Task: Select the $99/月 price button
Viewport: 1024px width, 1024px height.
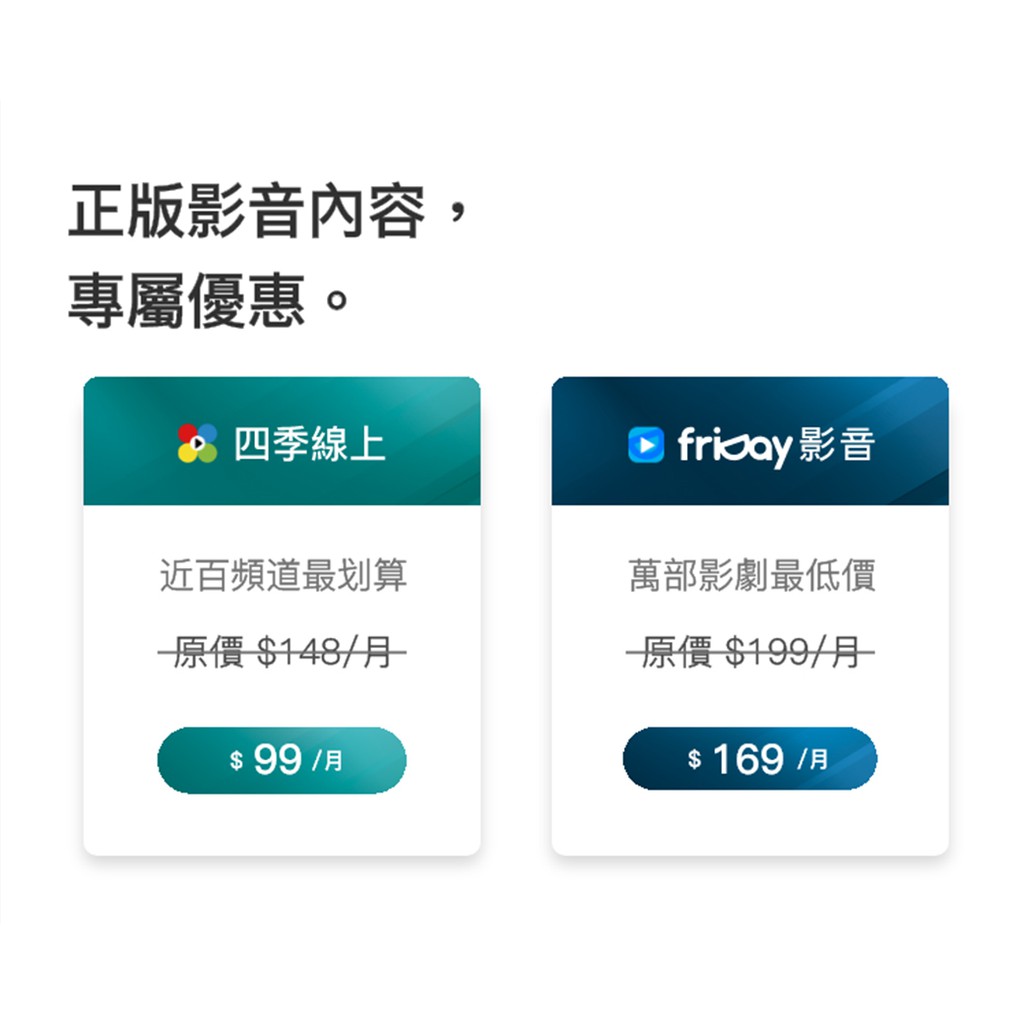Action: 281,760
